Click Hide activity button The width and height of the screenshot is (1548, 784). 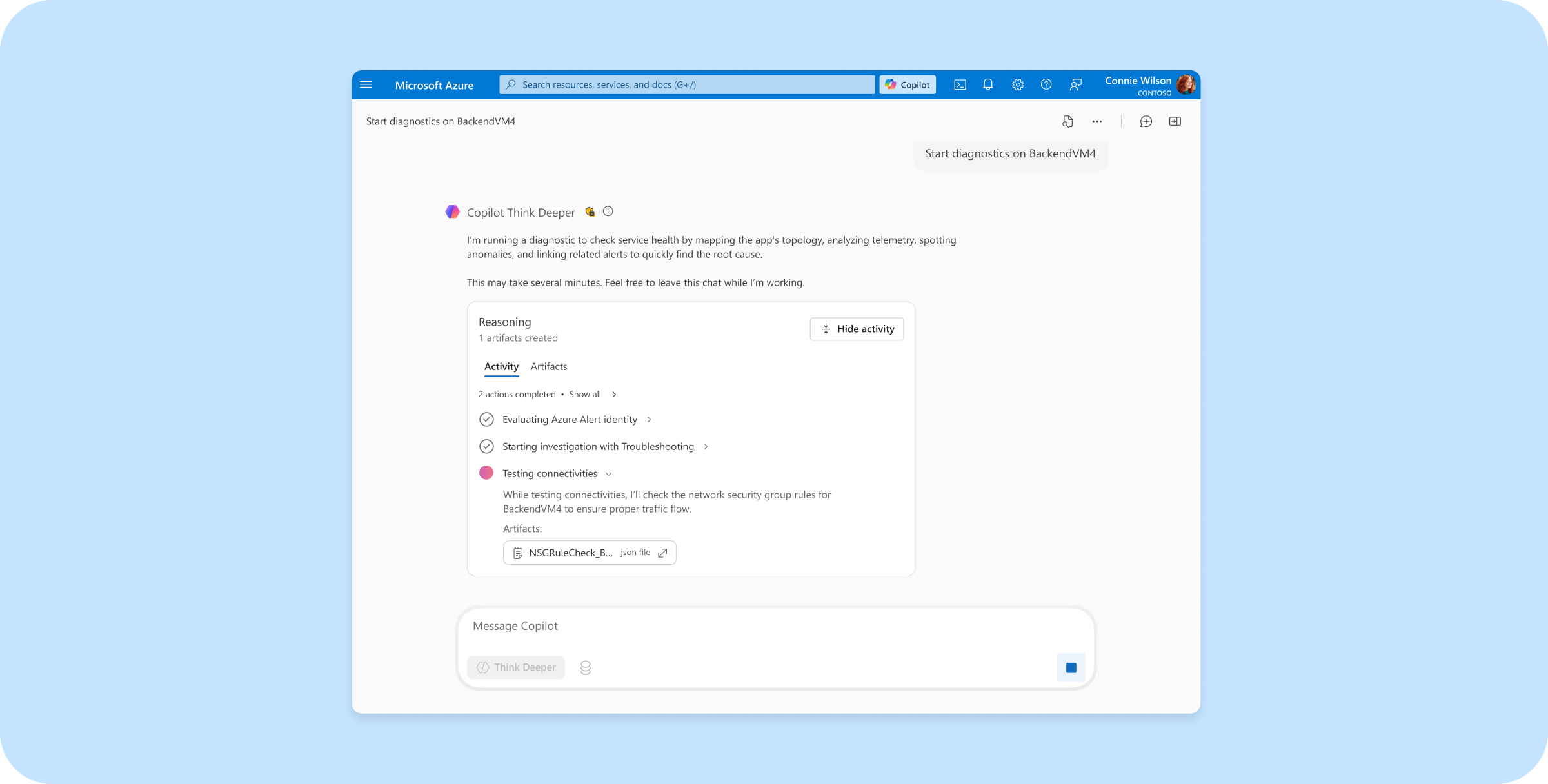(857, 329)
